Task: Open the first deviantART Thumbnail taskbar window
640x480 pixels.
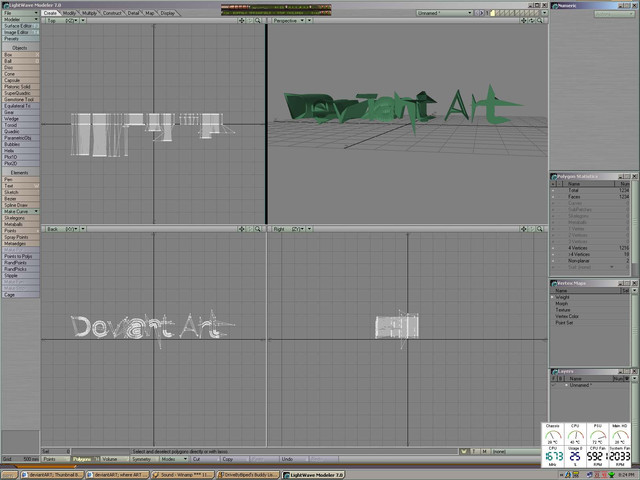Action: (52, 475)
